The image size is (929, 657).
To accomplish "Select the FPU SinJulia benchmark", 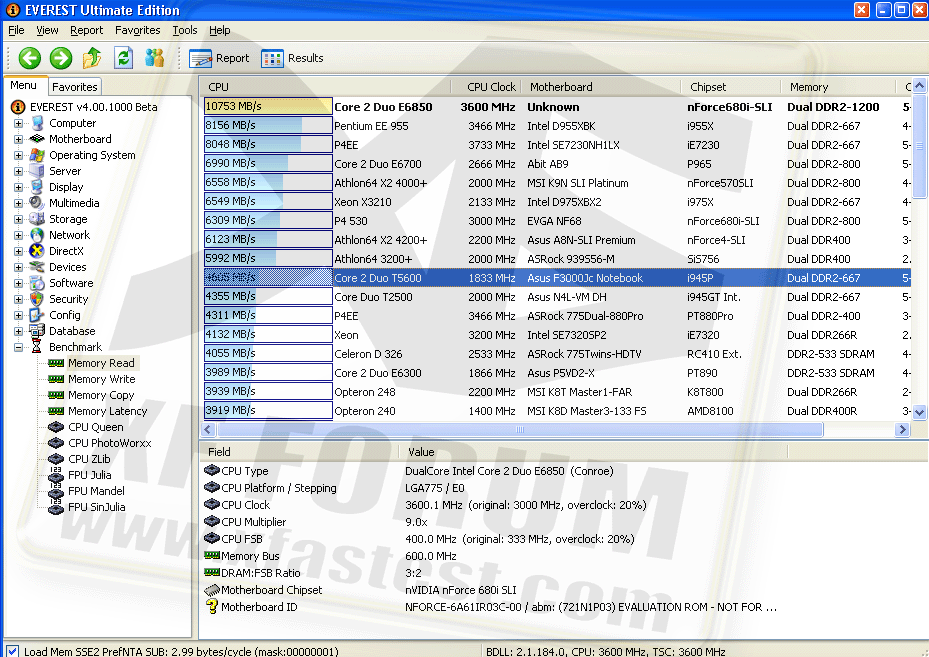I will pos(97,507).
